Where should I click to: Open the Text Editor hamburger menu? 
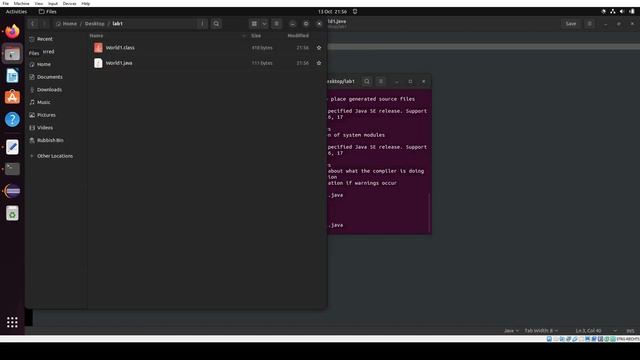click(589, 24)
